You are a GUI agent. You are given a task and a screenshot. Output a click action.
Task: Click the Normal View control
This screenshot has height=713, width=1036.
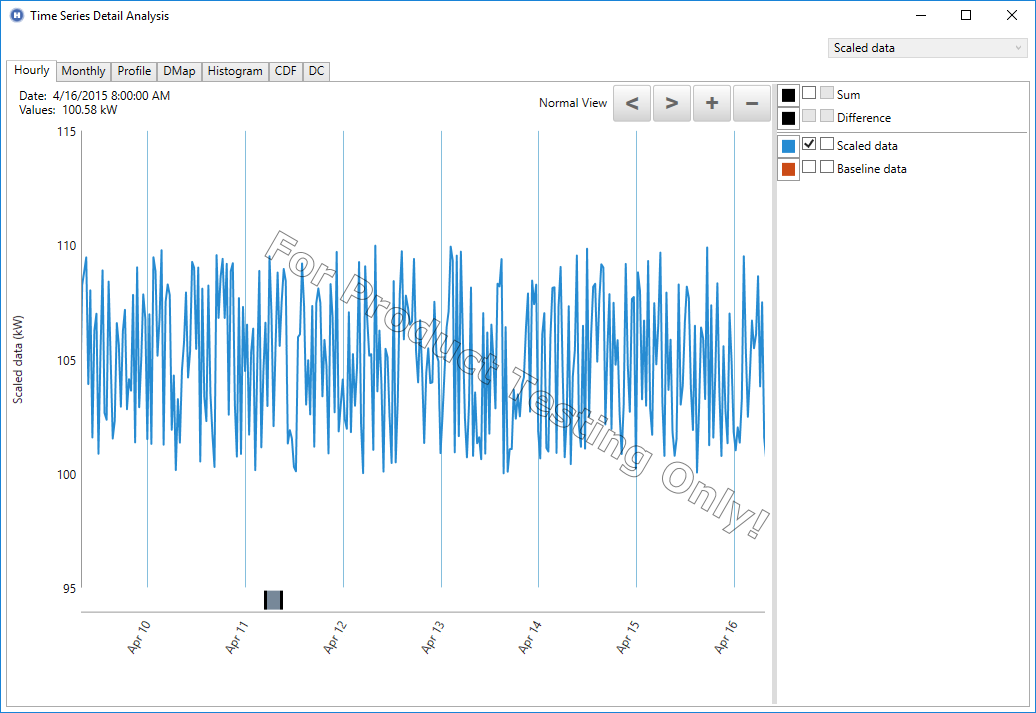pyautogui.click(x=573, y=103)
